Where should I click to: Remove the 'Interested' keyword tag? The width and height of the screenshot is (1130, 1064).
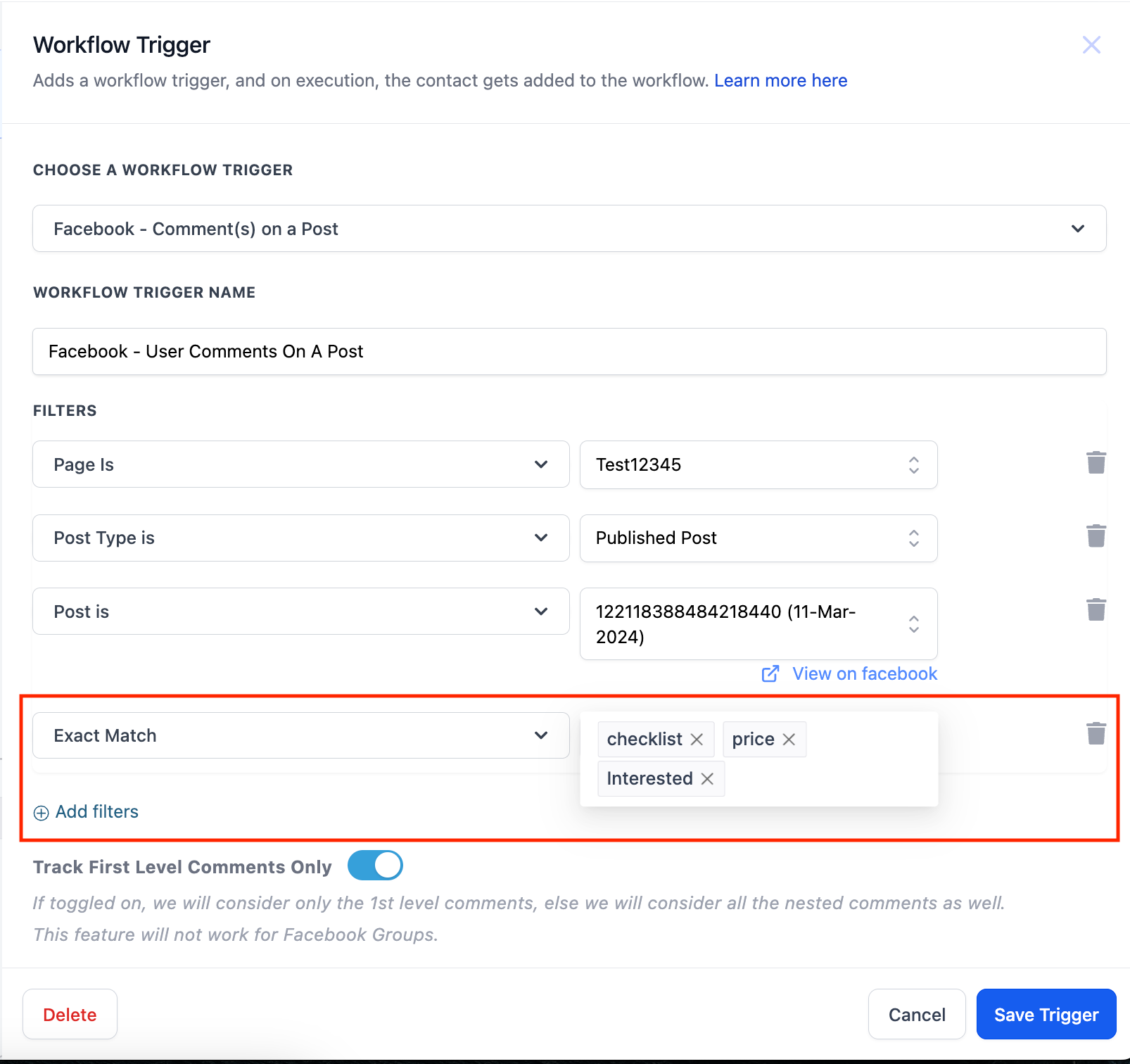click(707, 779)
